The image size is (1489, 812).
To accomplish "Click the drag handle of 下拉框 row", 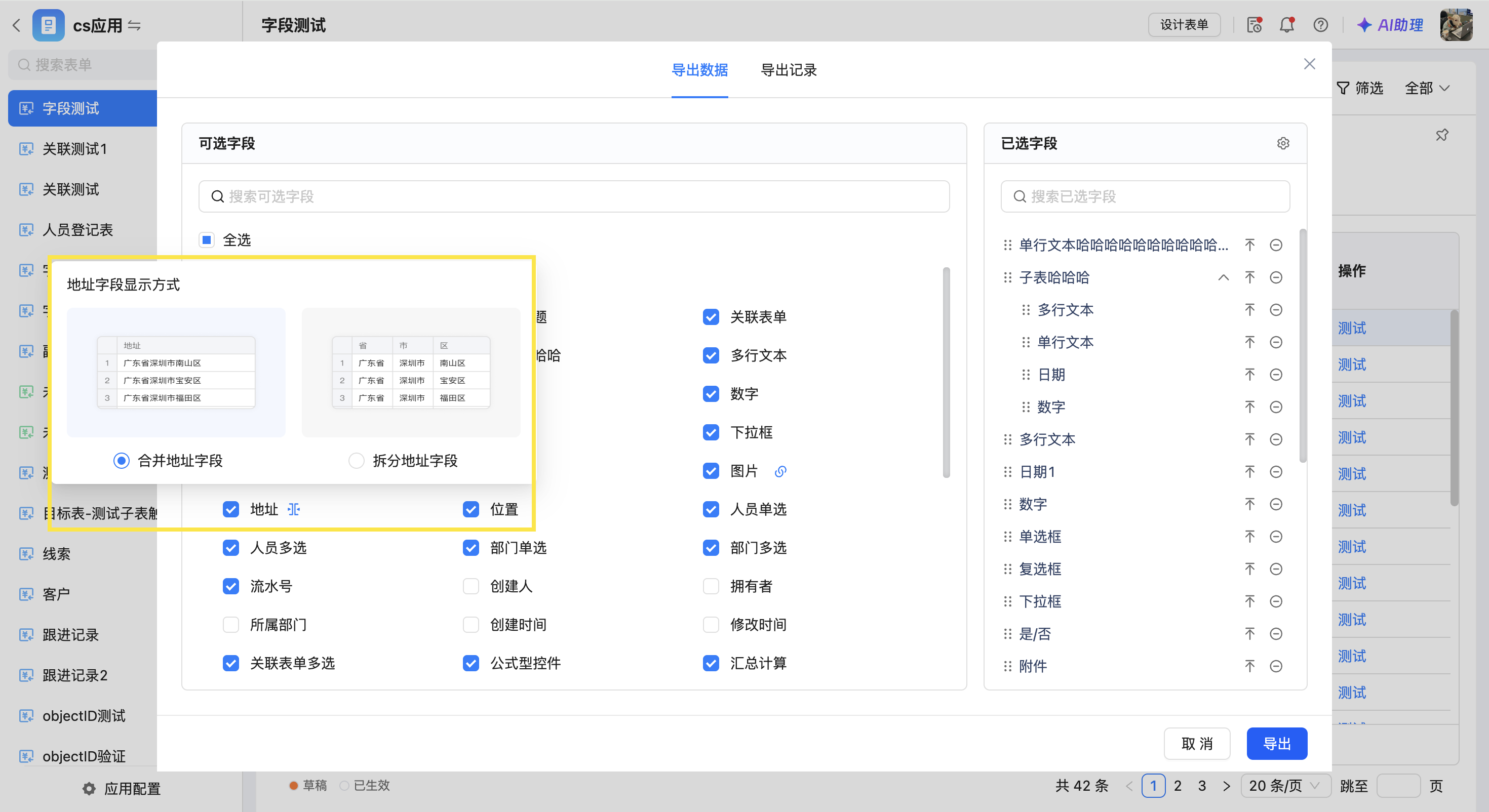I will coord(1007,601).
